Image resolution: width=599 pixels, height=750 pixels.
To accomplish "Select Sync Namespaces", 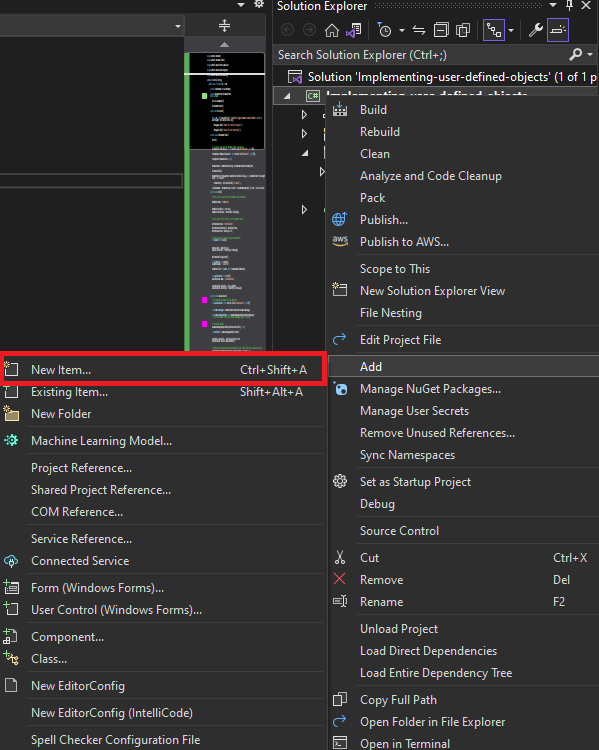I will coord(407,455).
